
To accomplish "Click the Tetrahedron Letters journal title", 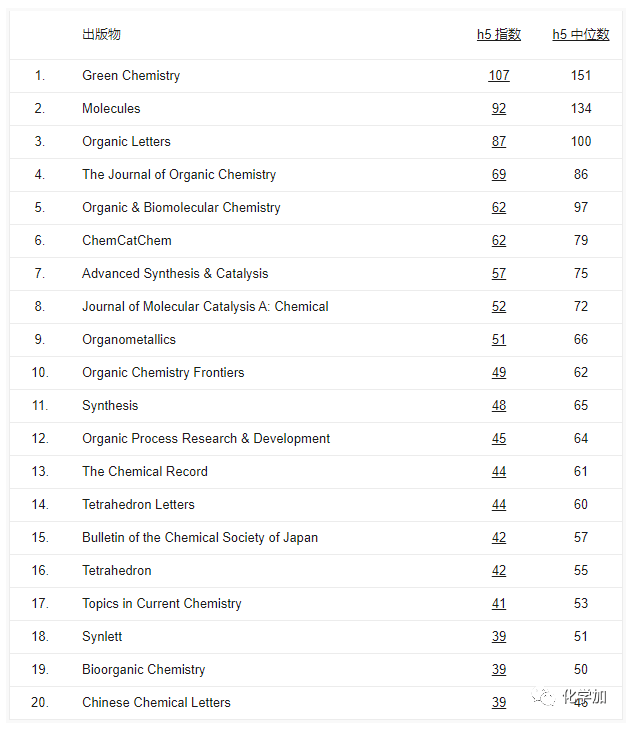I will pyautogui.click(x=138, y=505).
